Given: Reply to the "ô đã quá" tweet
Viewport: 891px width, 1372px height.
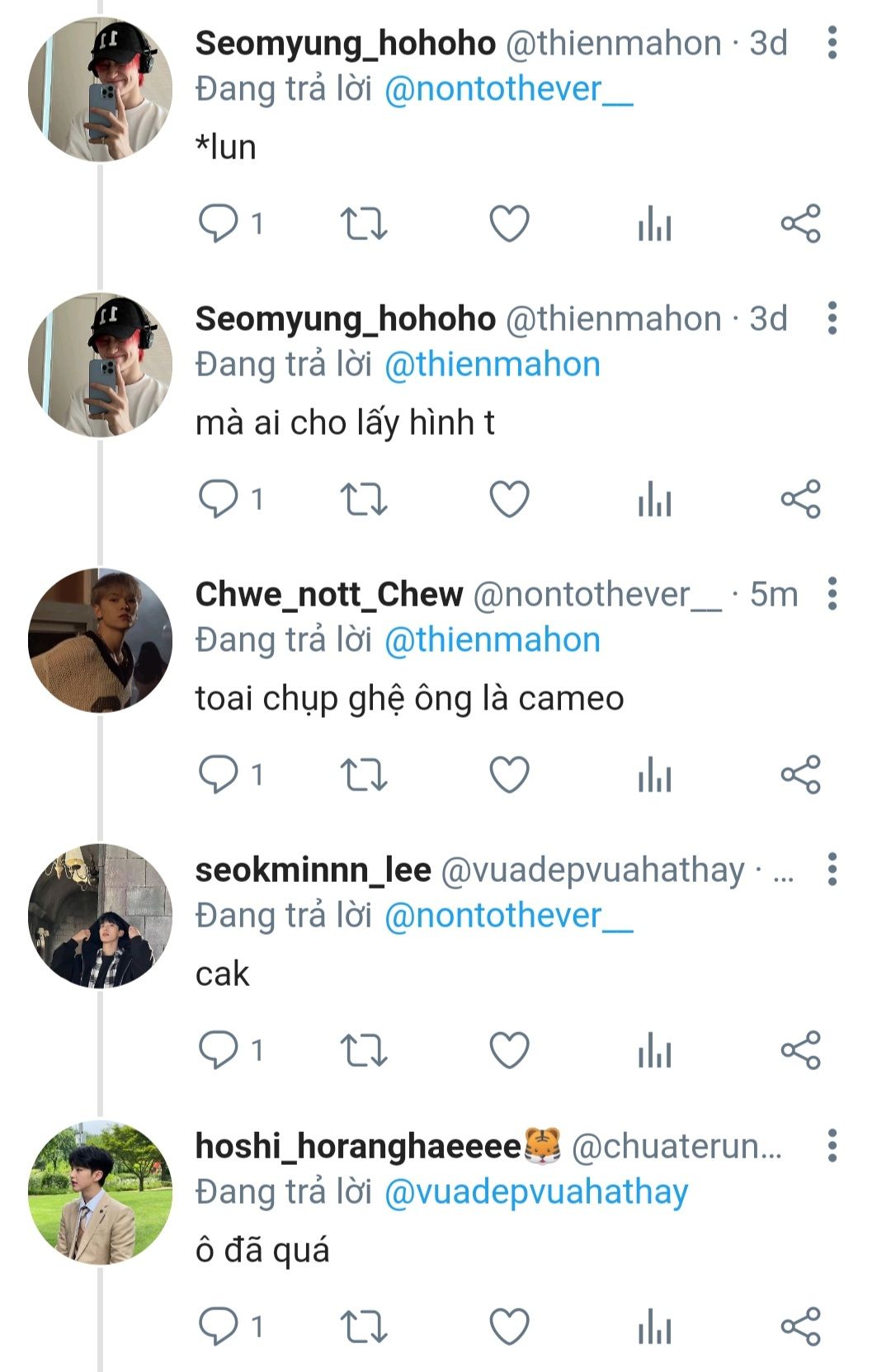Looking at the screenshot, I should (219, 1326).
